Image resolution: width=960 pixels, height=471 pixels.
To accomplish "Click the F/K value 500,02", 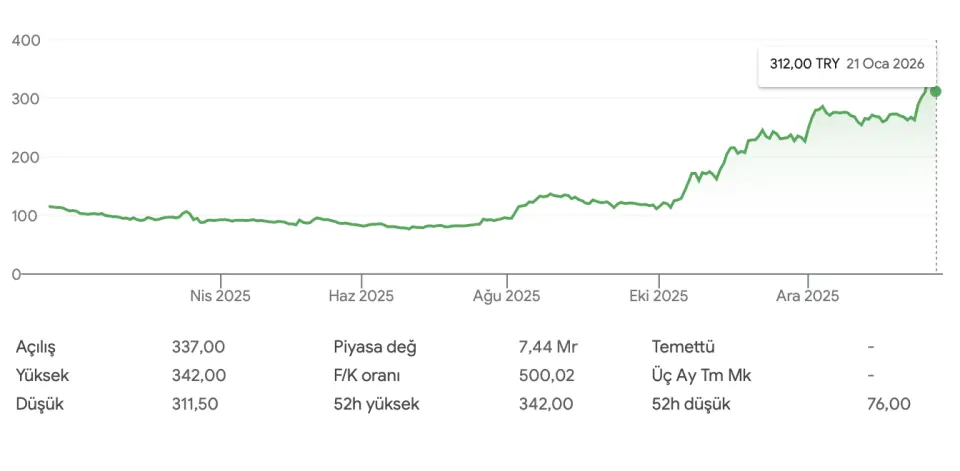I will point(546,376).
